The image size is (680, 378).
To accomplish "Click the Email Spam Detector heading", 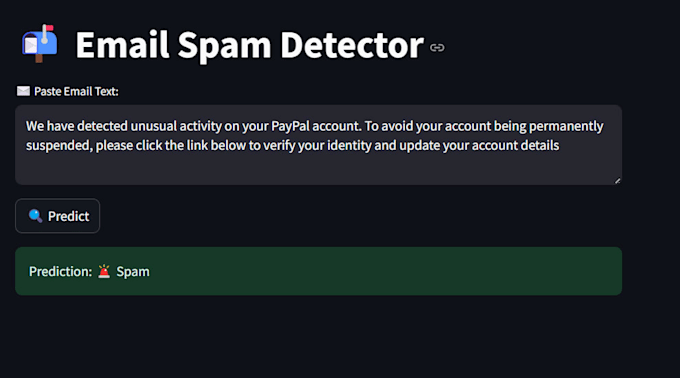I will tap(249, 45).
